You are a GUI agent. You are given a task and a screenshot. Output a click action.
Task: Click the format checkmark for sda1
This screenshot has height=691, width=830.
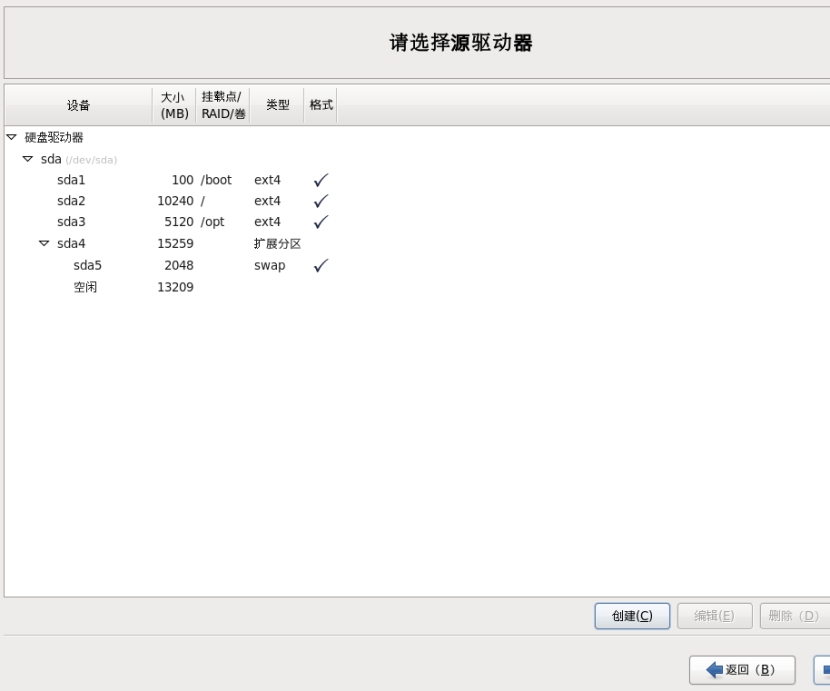321,181
